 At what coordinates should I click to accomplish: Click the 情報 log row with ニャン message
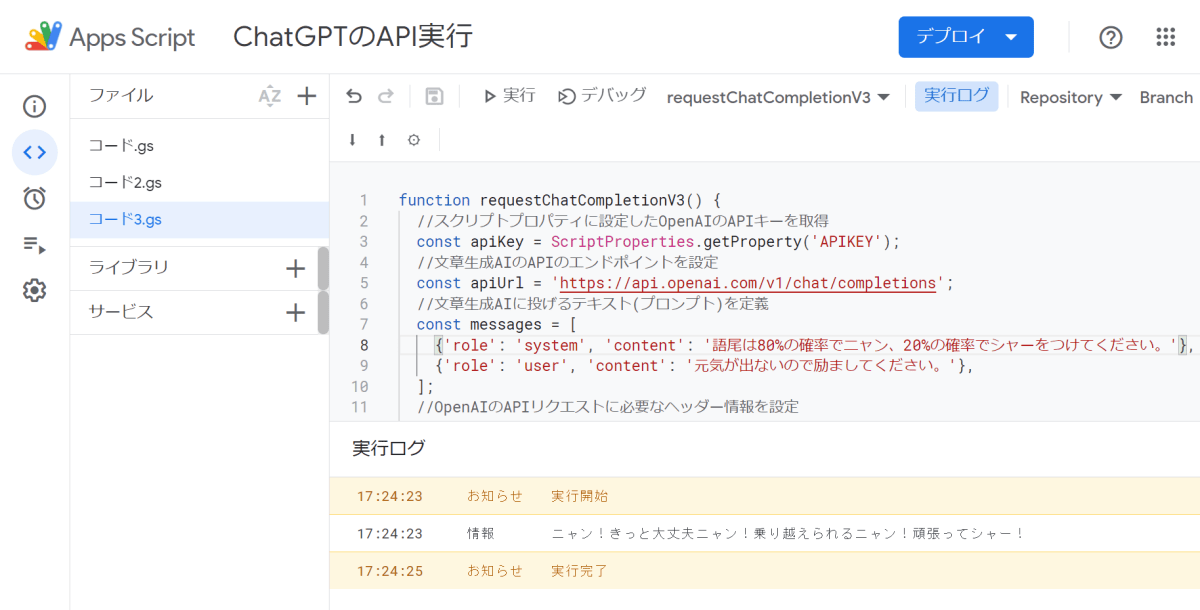(764, 534)
